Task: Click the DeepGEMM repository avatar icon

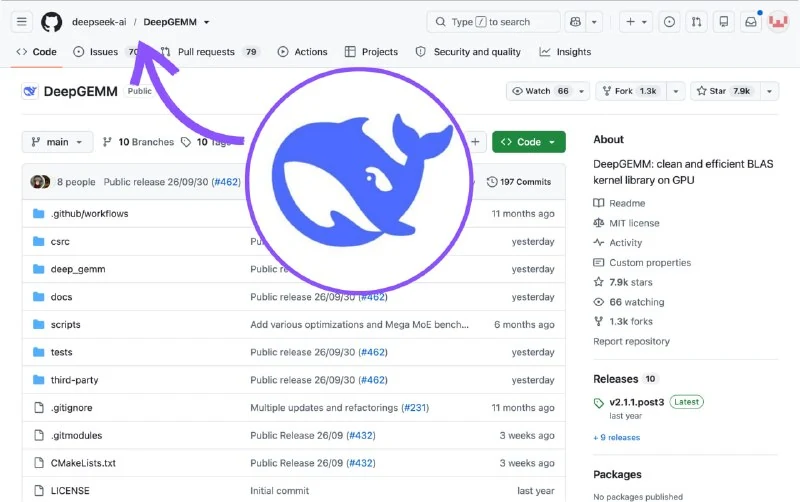Action: [x=30, y=91]
